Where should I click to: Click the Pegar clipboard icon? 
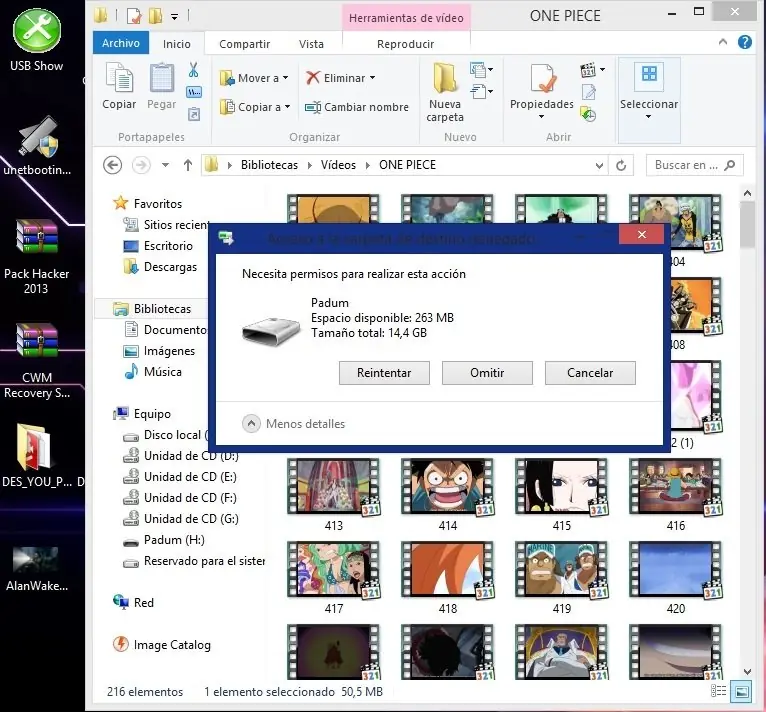162,78
